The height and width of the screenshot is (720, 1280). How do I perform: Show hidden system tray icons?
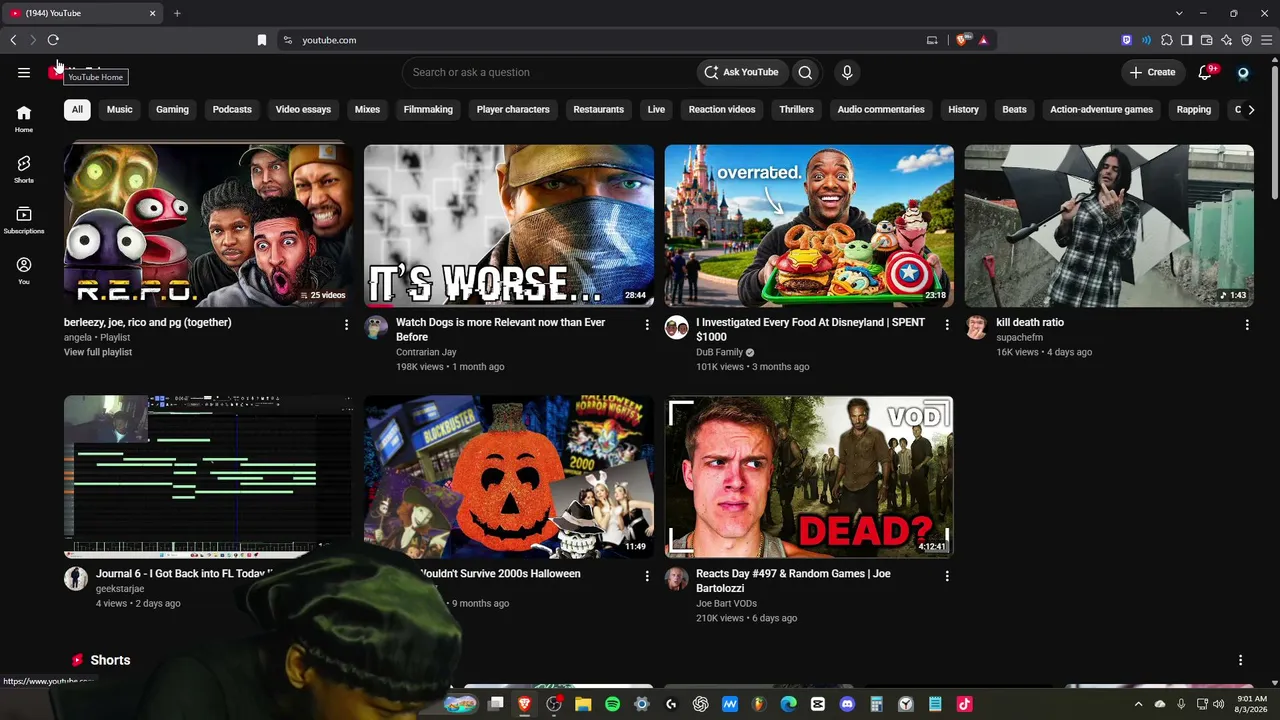[1138, 704]
